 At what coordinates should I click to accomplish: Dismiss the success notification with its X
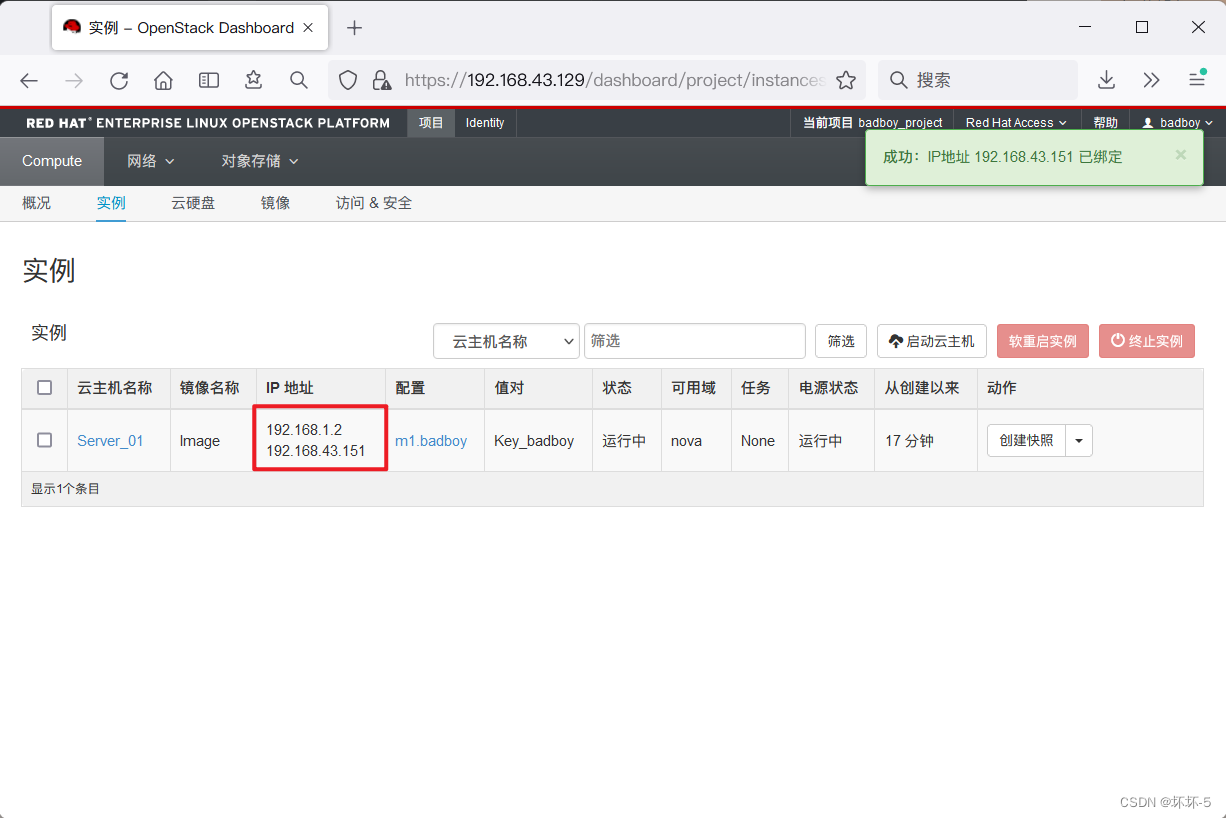[x=1181, y=155]
